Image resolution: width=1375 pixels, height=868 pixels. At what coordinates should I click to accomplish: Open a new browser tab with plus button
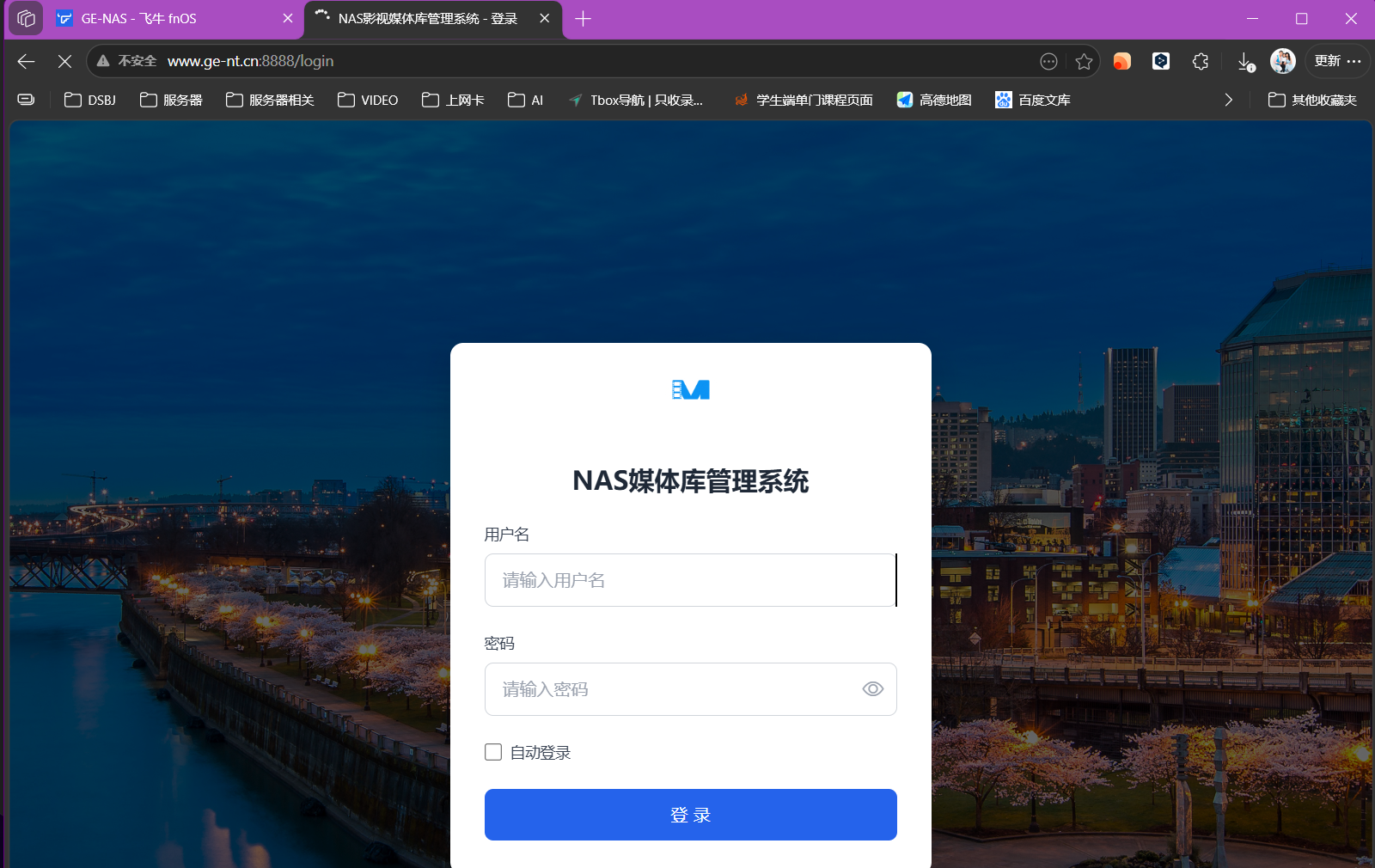click(584, 18)
